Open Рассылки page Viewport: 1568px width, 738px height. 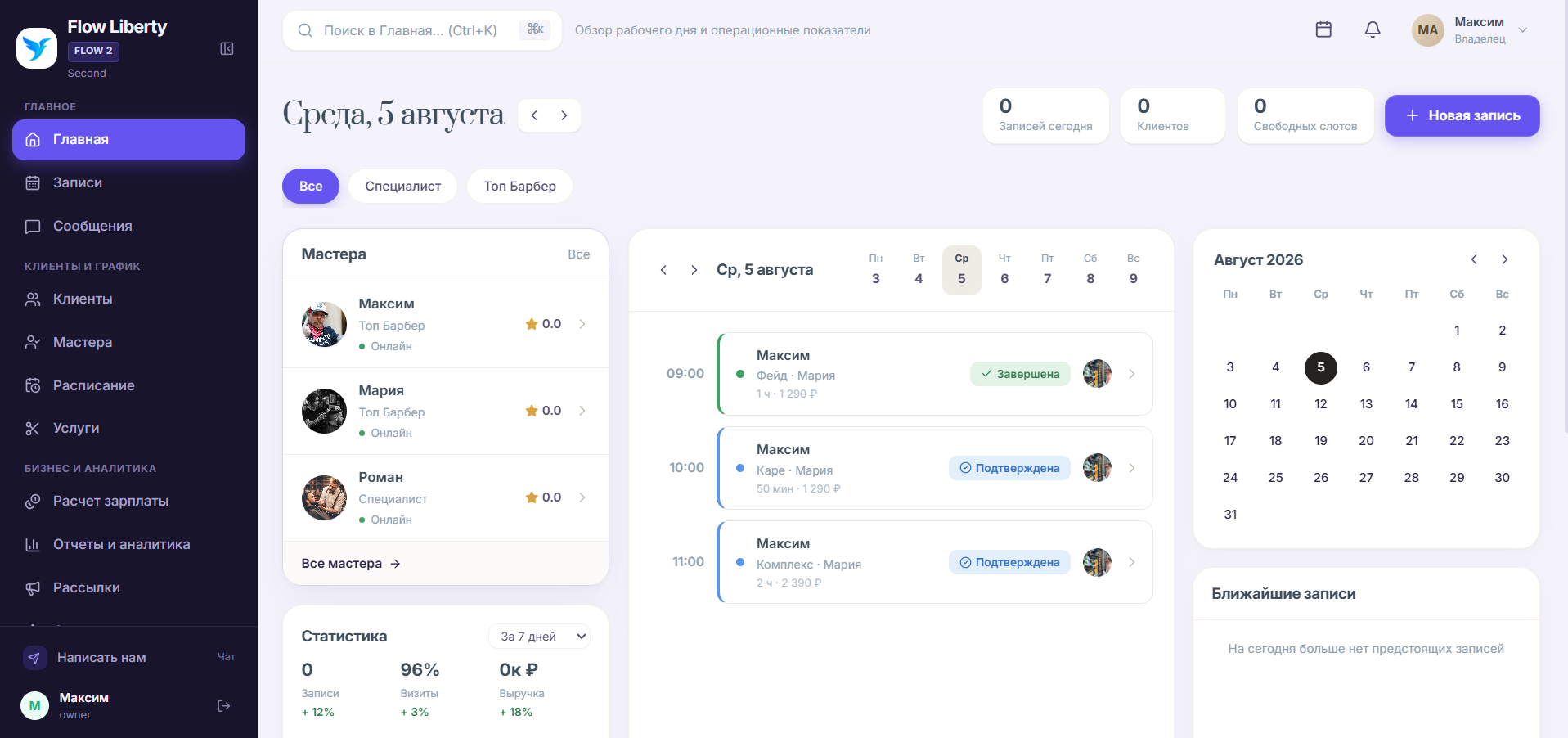(x=128, y=587)
